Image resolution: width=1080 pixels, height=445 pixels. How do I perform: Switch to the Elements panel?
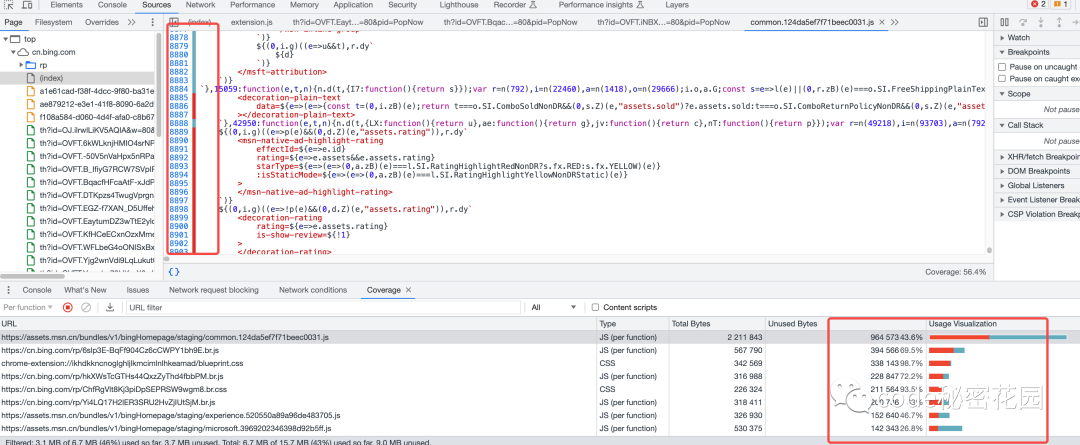coord(67,5)
